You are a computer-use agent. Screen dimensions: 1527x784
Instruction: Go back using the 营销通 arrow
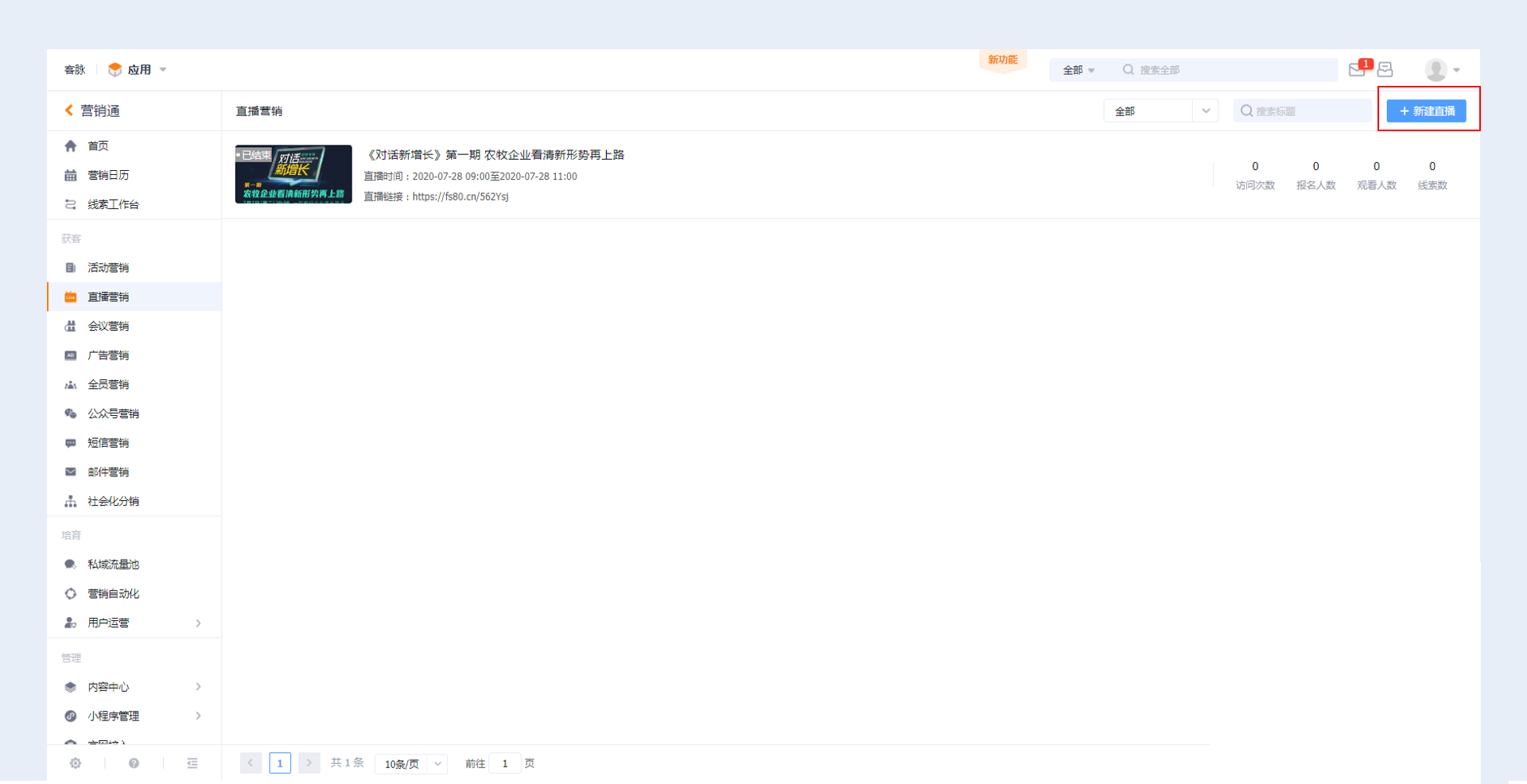tap(69, 111)
